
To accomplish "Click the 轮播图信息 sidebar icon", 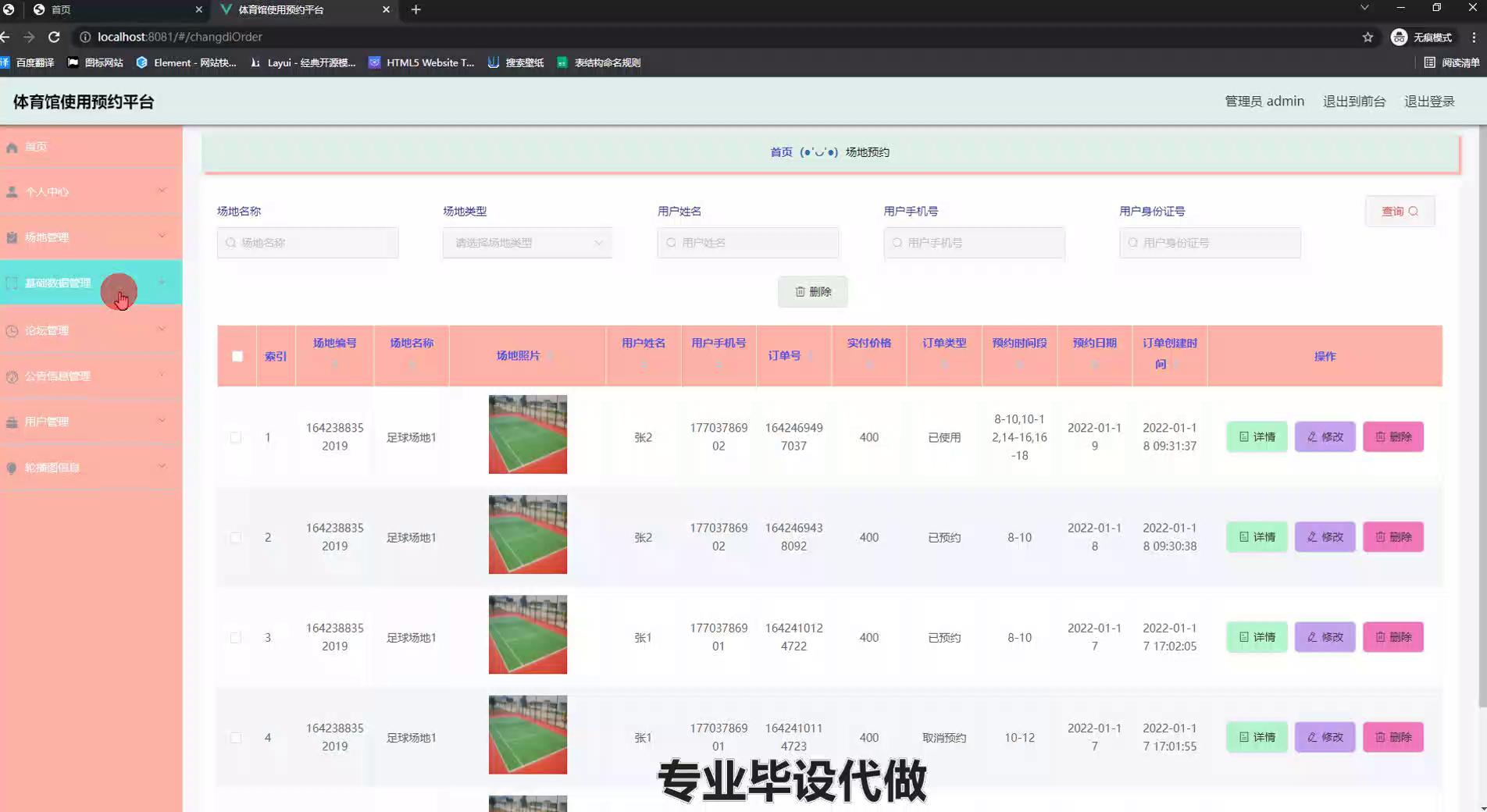I will tap(12, 468).
